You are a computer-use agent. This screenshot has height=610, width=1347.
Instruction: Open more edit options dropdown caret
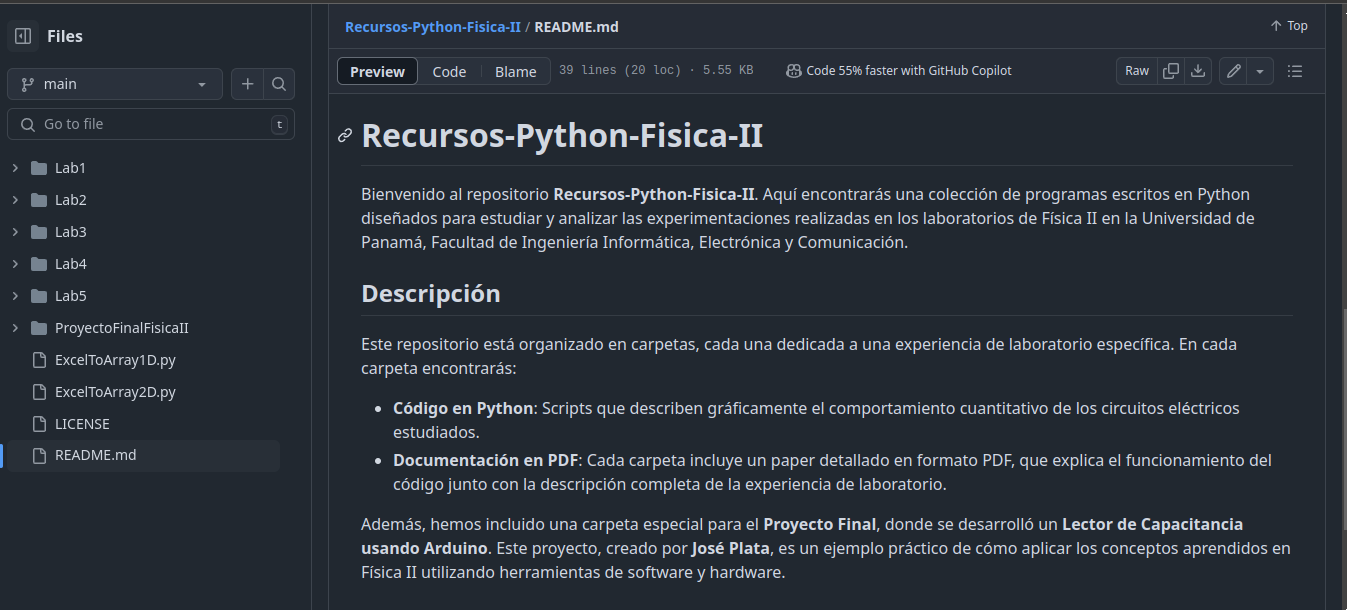(x=1260, y=71)
